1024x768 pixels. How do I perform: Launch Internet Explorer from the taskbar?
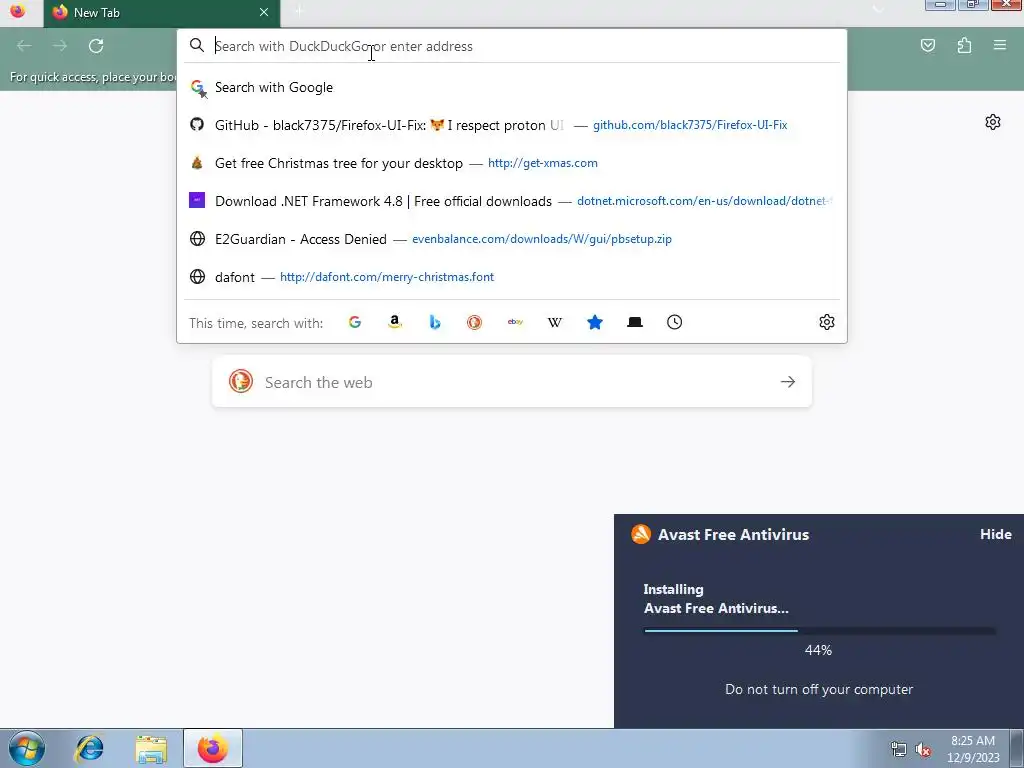(x=89, y=748)
